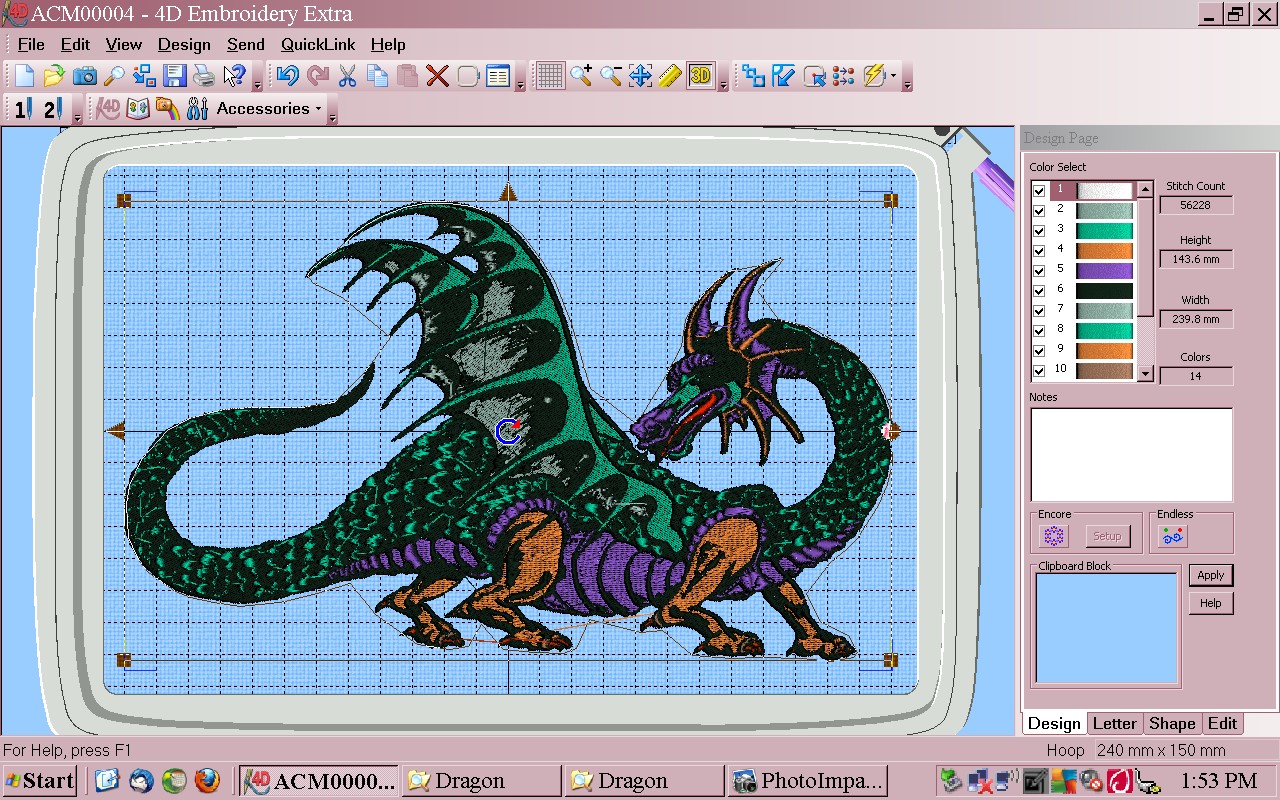
Task: Open the Windows Start menu
Action: [x=40, y=781]
